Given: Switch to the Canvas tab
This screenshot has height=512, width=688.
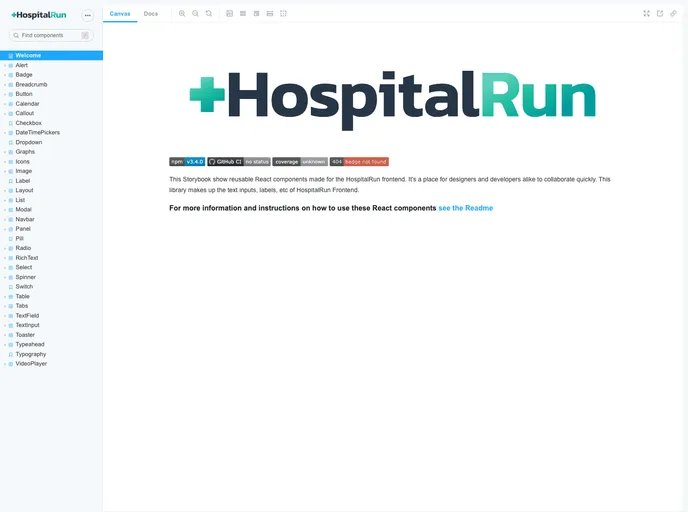Looking at the screenshot, I should pyautogui.click(x=120, y=14).
